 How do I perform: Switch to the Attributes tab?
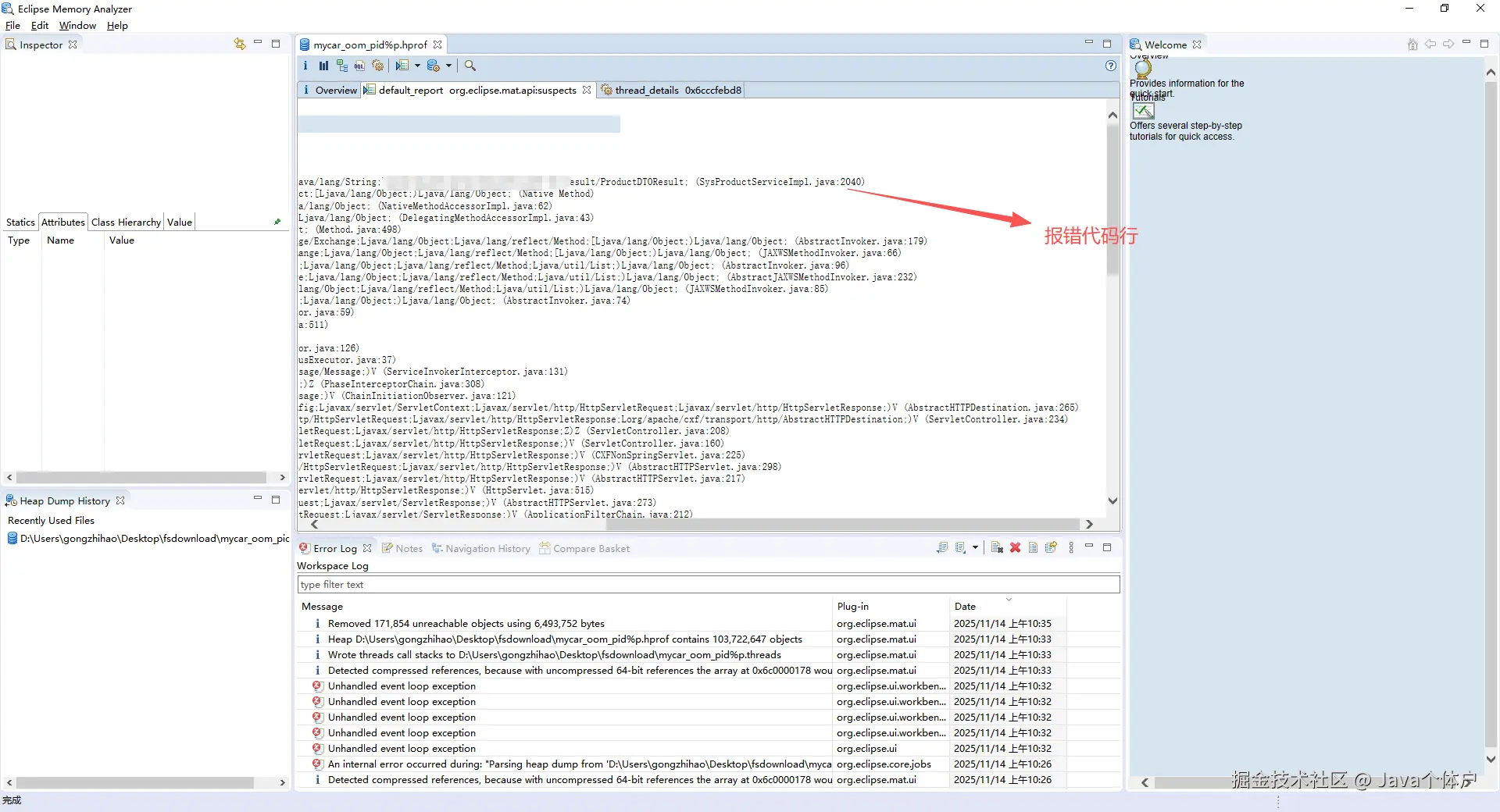click(62, 222)
